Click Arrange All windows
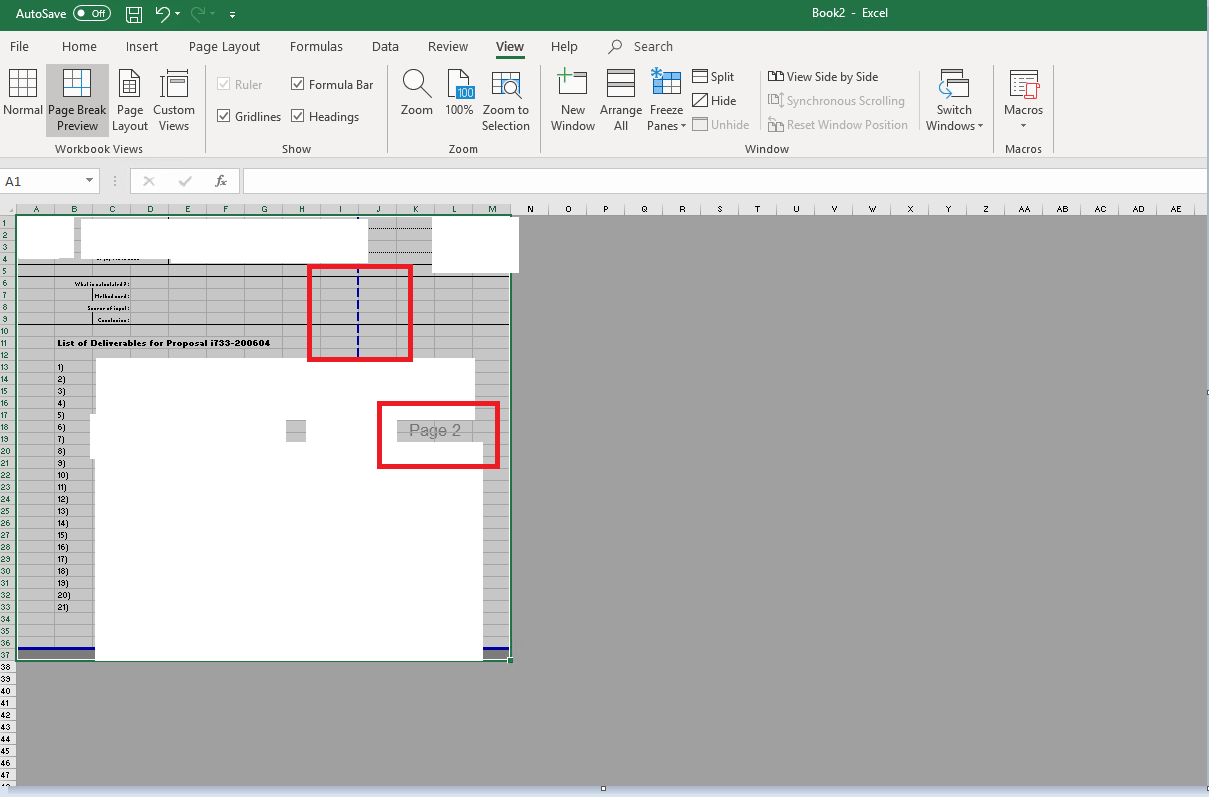The height and width of the screenshot is (797, 1209). (621, 100)
